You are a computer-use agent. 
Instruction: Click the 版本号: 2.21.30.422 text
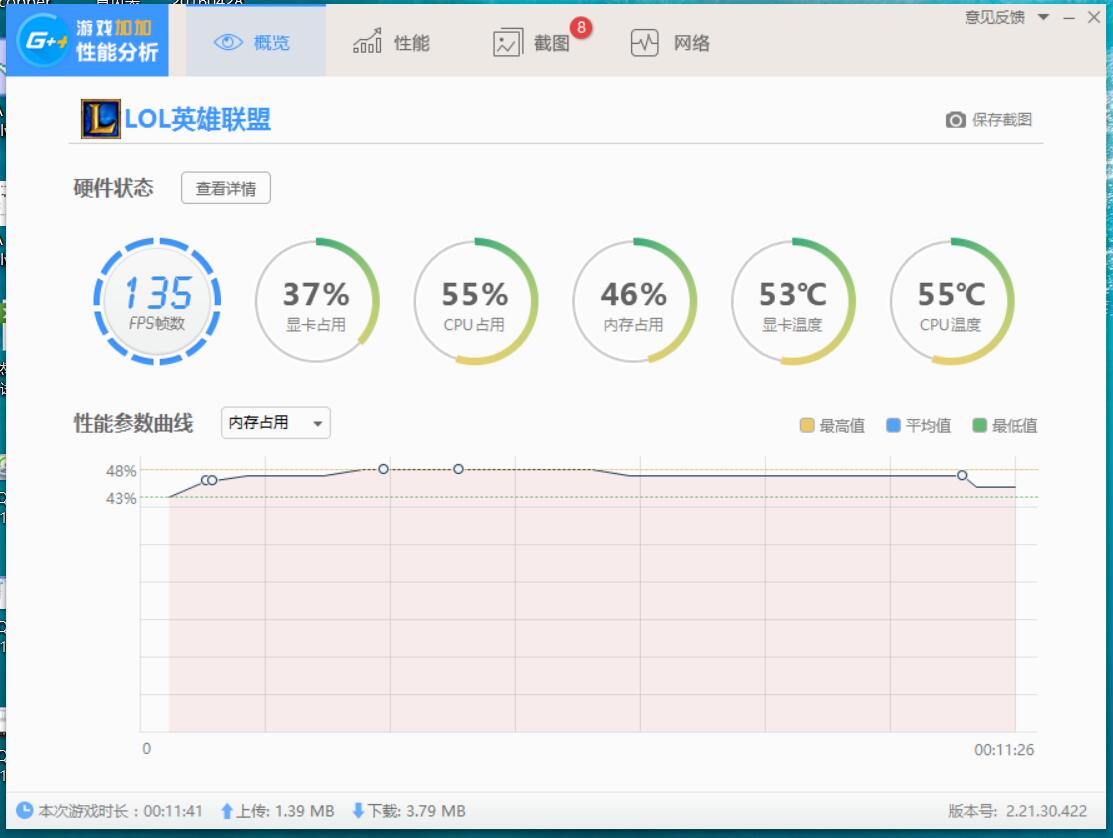coord(1018,811)
